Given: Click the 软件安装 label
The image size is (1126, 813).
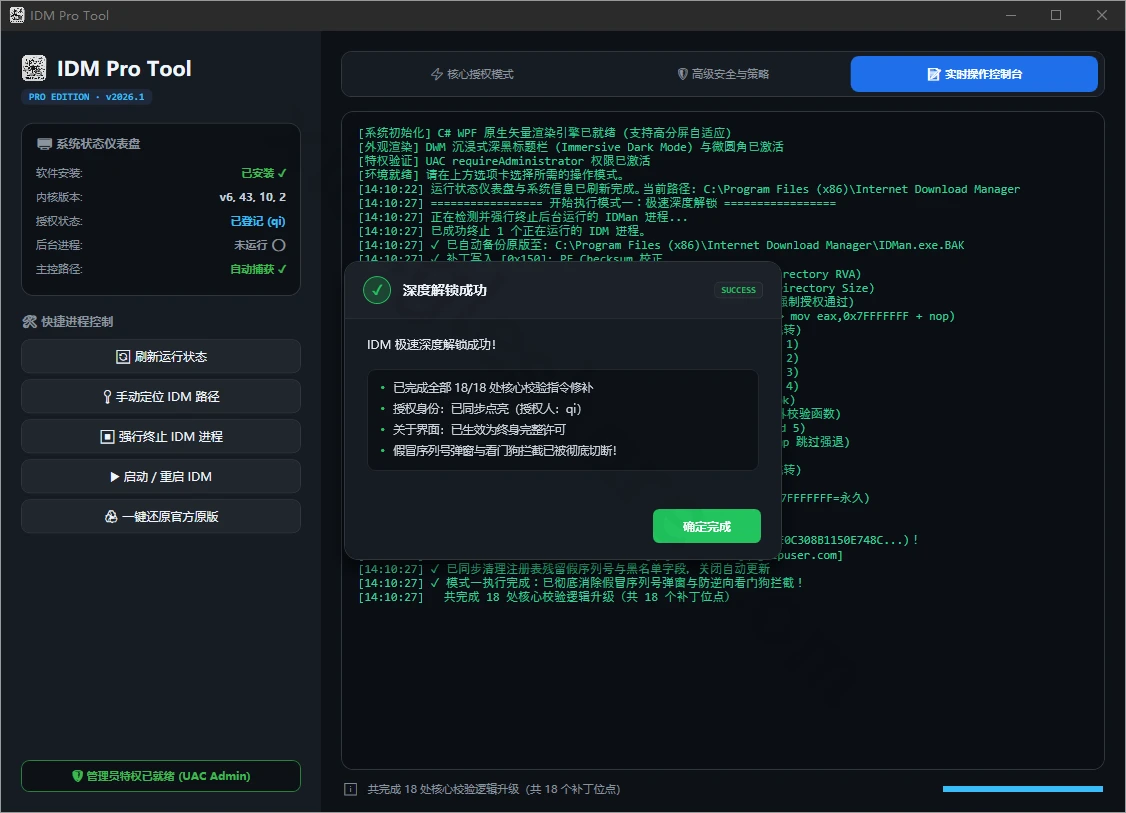Looking at the screenshot, I should 59,173.
